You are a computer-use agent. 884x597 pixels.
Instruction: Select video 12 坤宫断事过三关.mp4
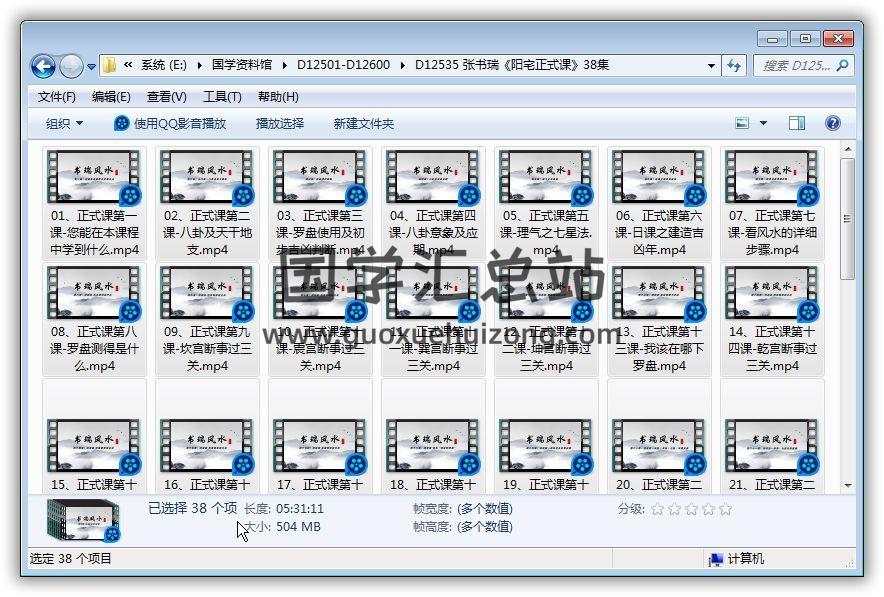coord(546,319)
